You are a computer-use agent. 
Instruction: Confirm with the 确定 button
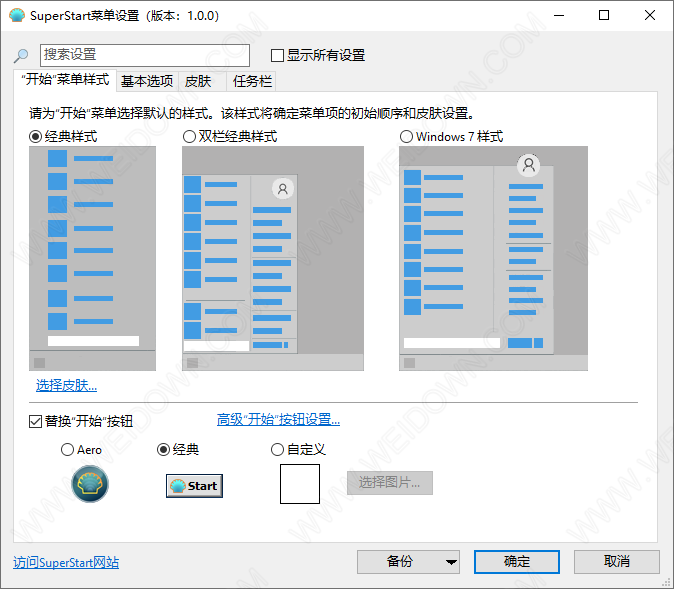pos(517,561)
